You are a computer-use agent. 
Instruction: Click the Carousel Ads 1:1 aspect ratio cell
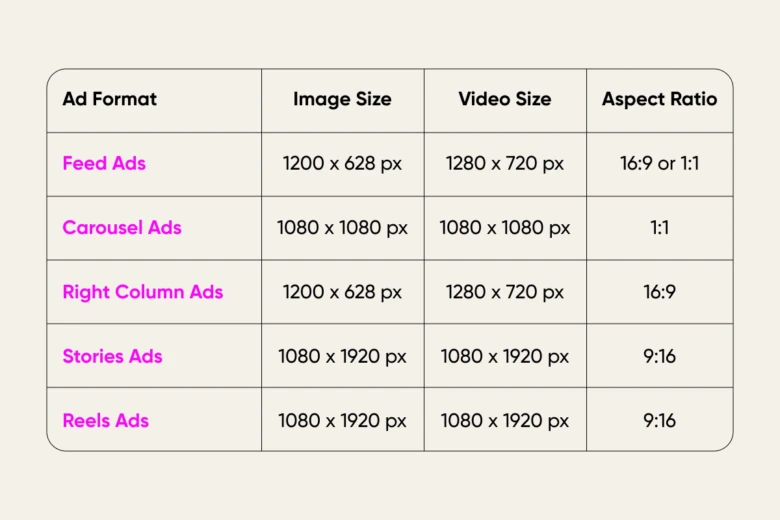pyautogui.click(x=659, y=227)
